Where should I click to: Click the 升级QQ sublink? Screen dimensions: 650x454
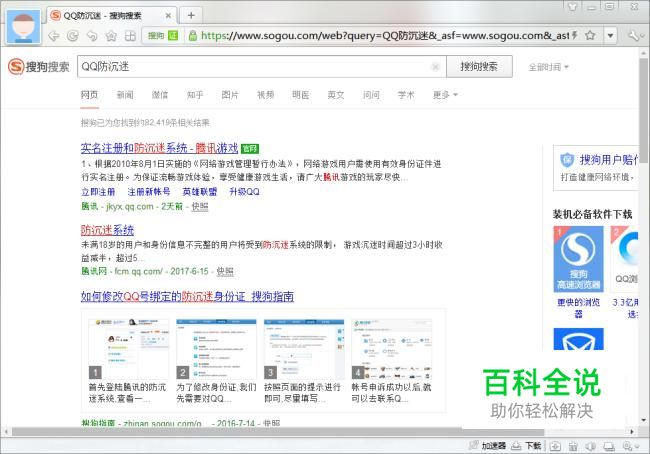[244, 192]
